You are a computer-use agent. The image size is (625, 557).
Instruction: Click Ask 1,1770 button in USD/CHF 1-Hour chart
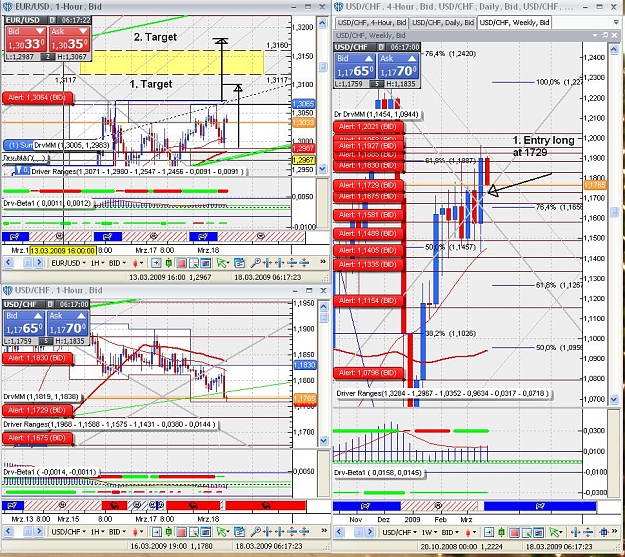[68, 323]
